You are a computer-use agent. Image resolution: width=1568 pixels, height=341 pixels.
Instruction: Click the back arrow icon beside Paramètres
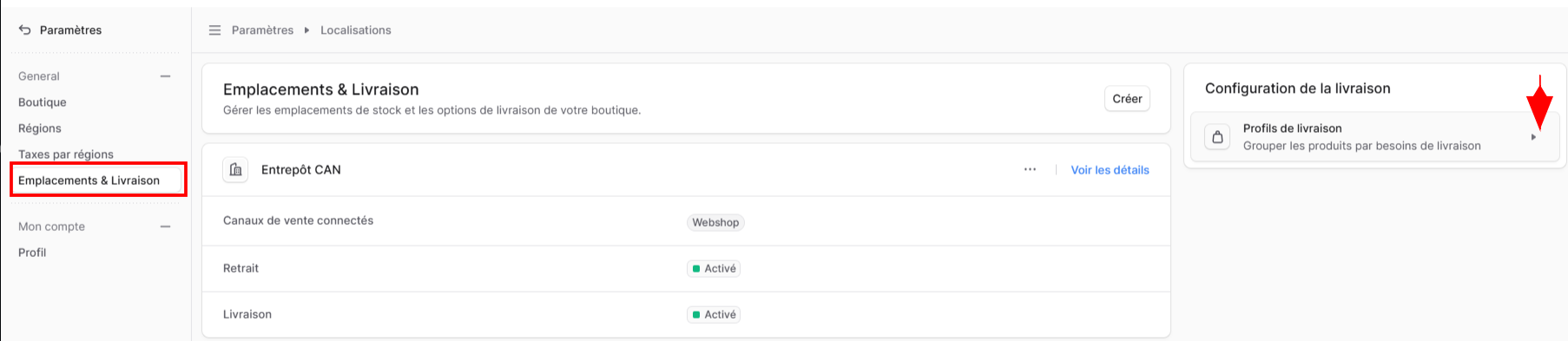[24, 30]
